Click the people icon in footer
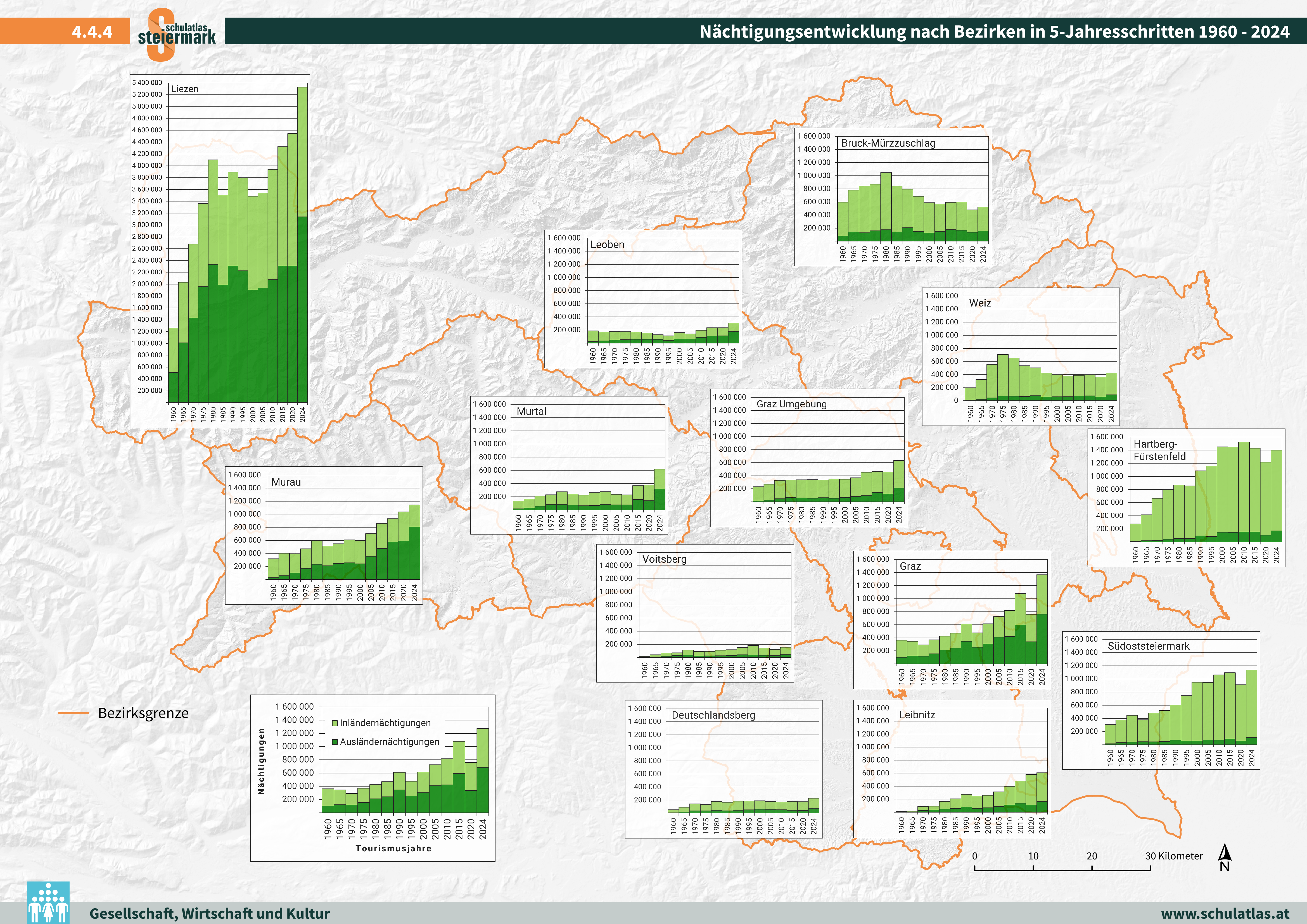 (48, 903)
